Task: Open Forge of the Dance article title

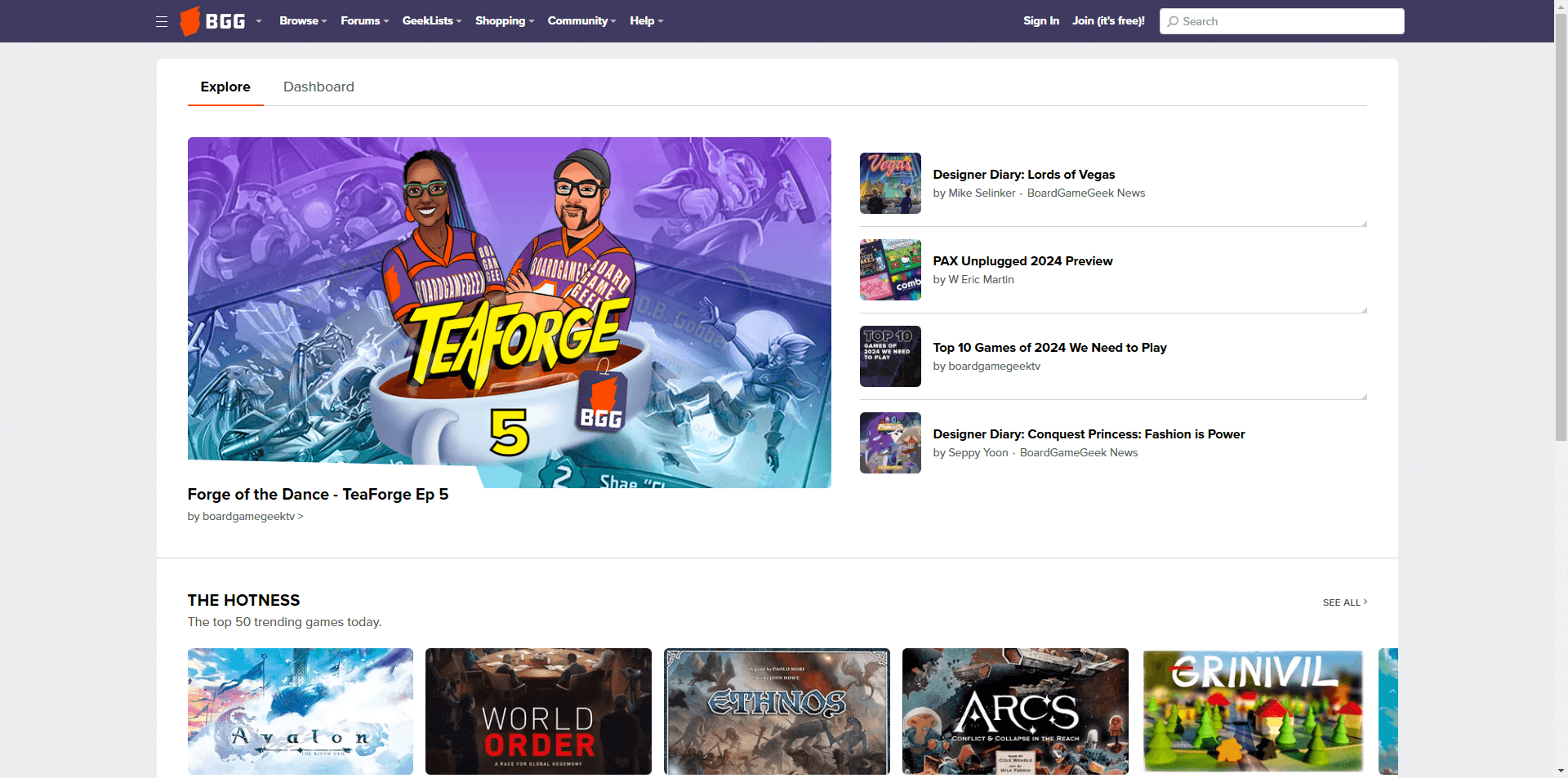Action: pyautogui.click(x=318, y=494)
